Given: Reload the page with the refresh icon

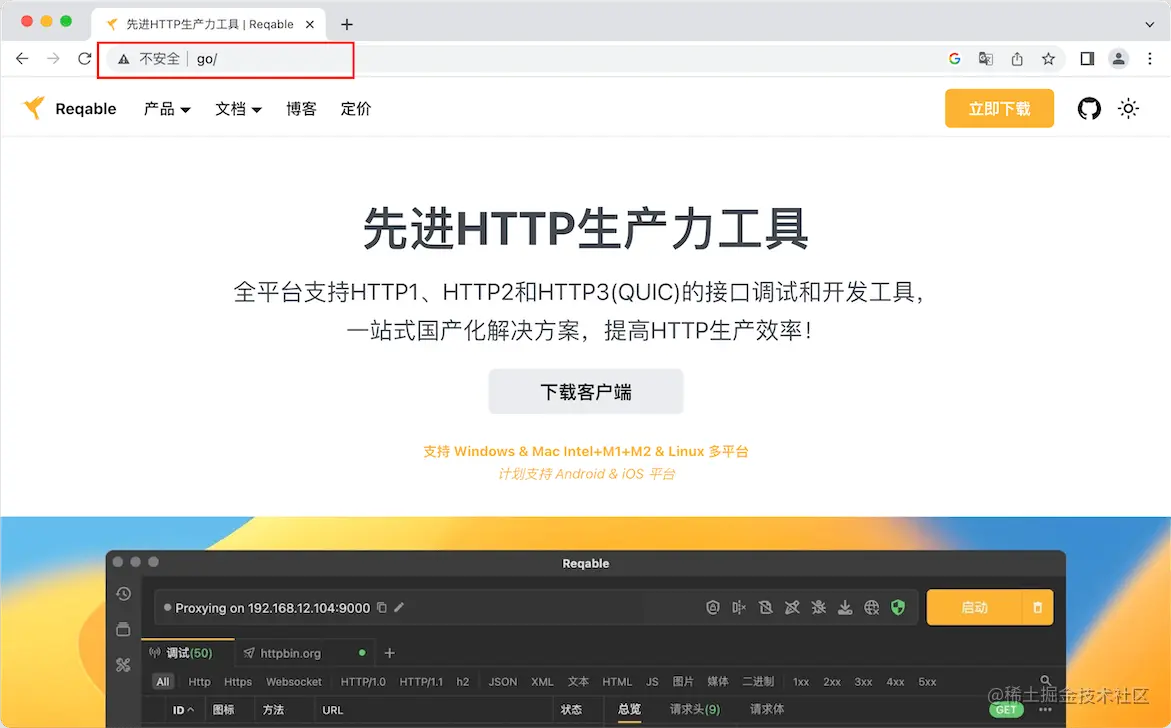Looking at the screenshot, I should pos(84,58).
